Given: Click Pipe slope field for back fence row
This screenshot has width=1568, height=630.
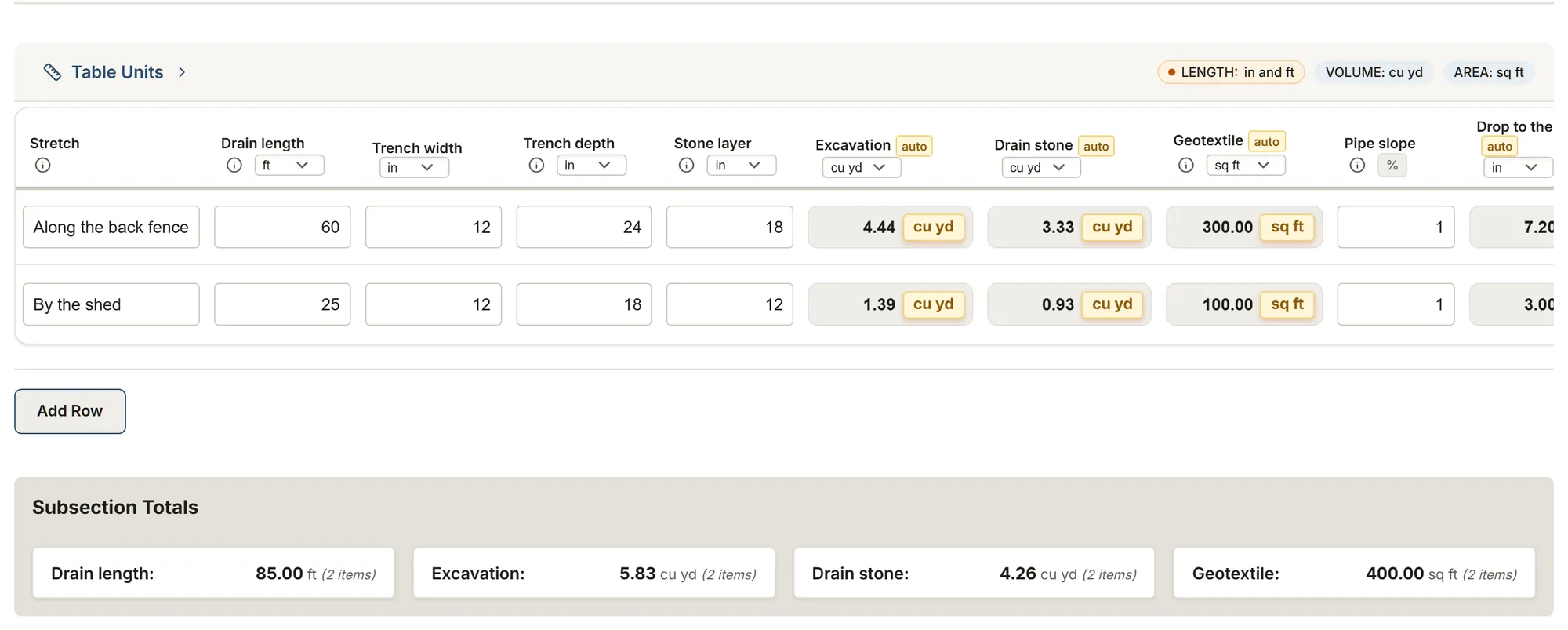Looking at the screenshot, I should click(x=1396, y=227).
